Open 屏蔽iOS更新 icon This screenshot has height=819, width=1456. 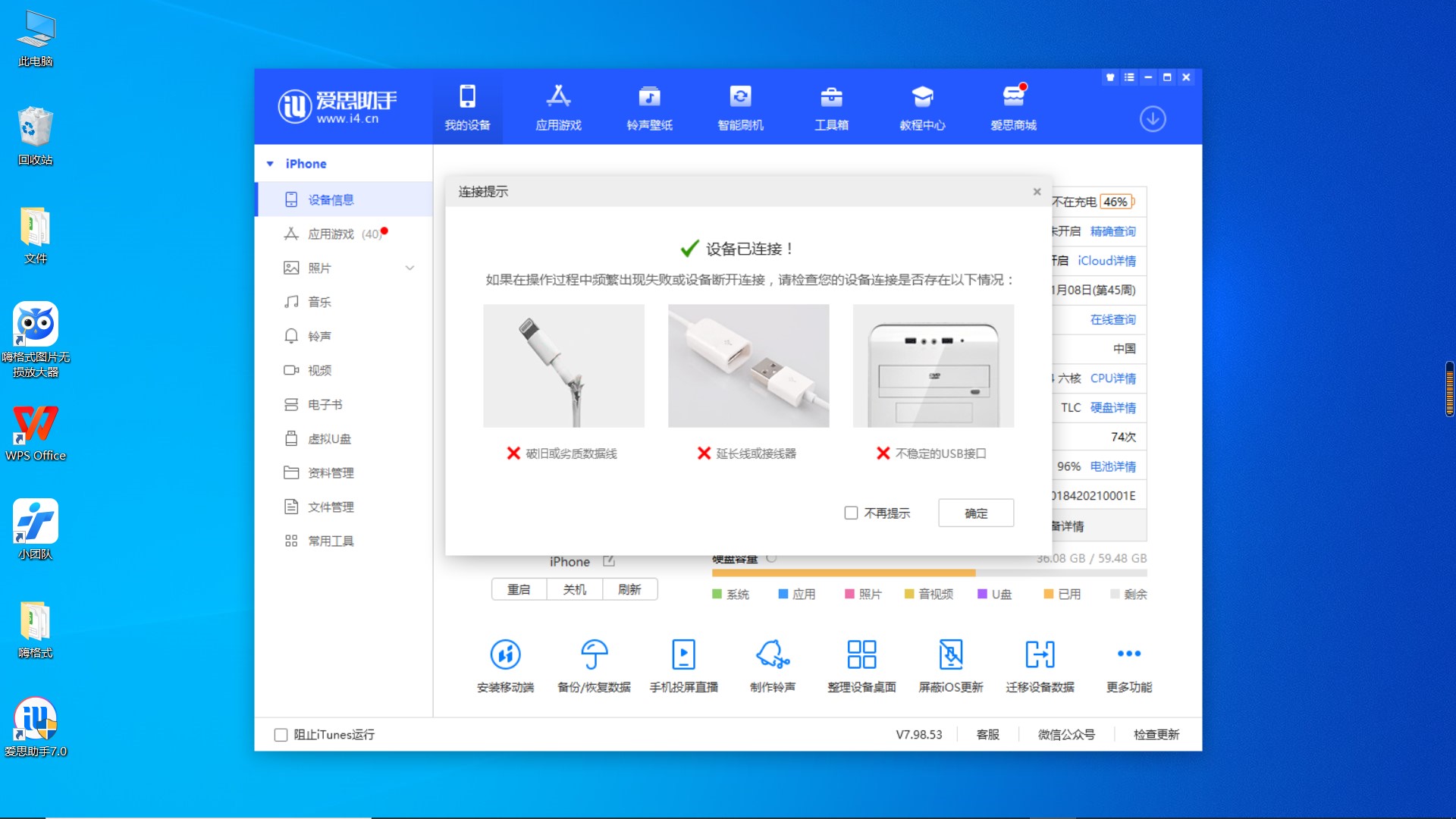(950, 654)
